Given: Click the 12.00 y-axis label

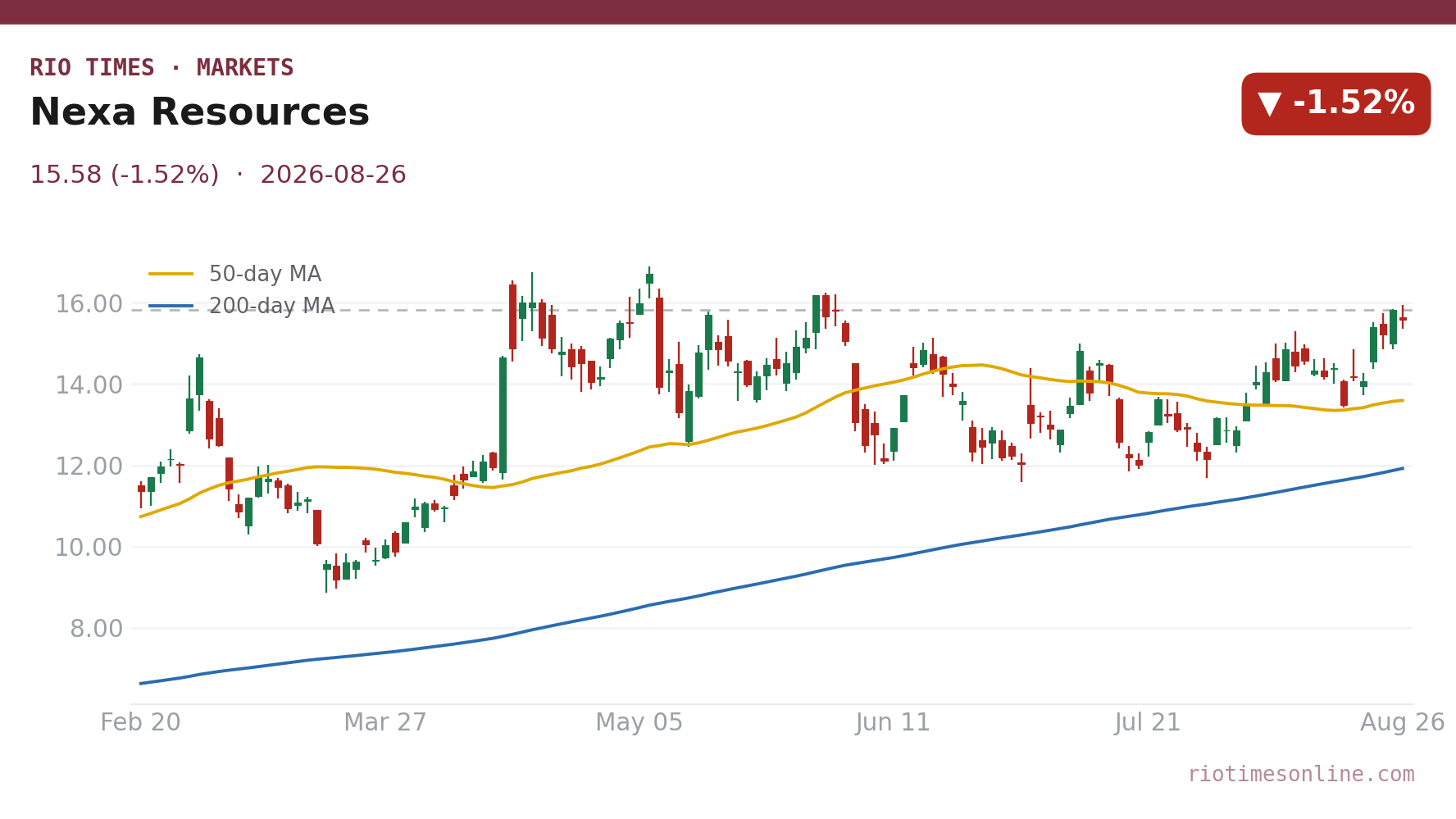Looking at the screenshot, I should coord(89,466).
